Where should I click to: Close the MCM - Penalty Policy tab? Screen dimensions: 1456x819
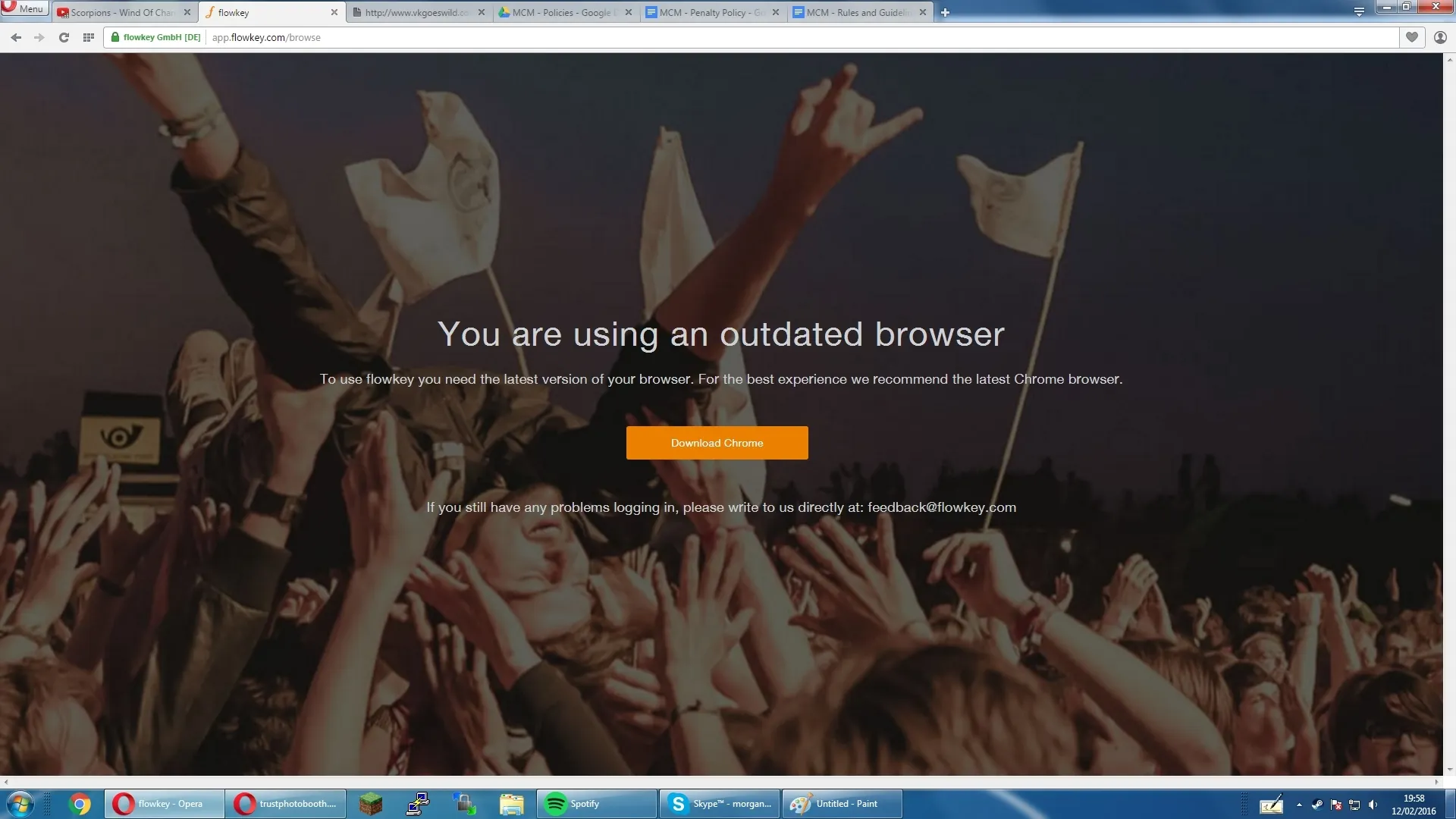(x=776, y=13)
